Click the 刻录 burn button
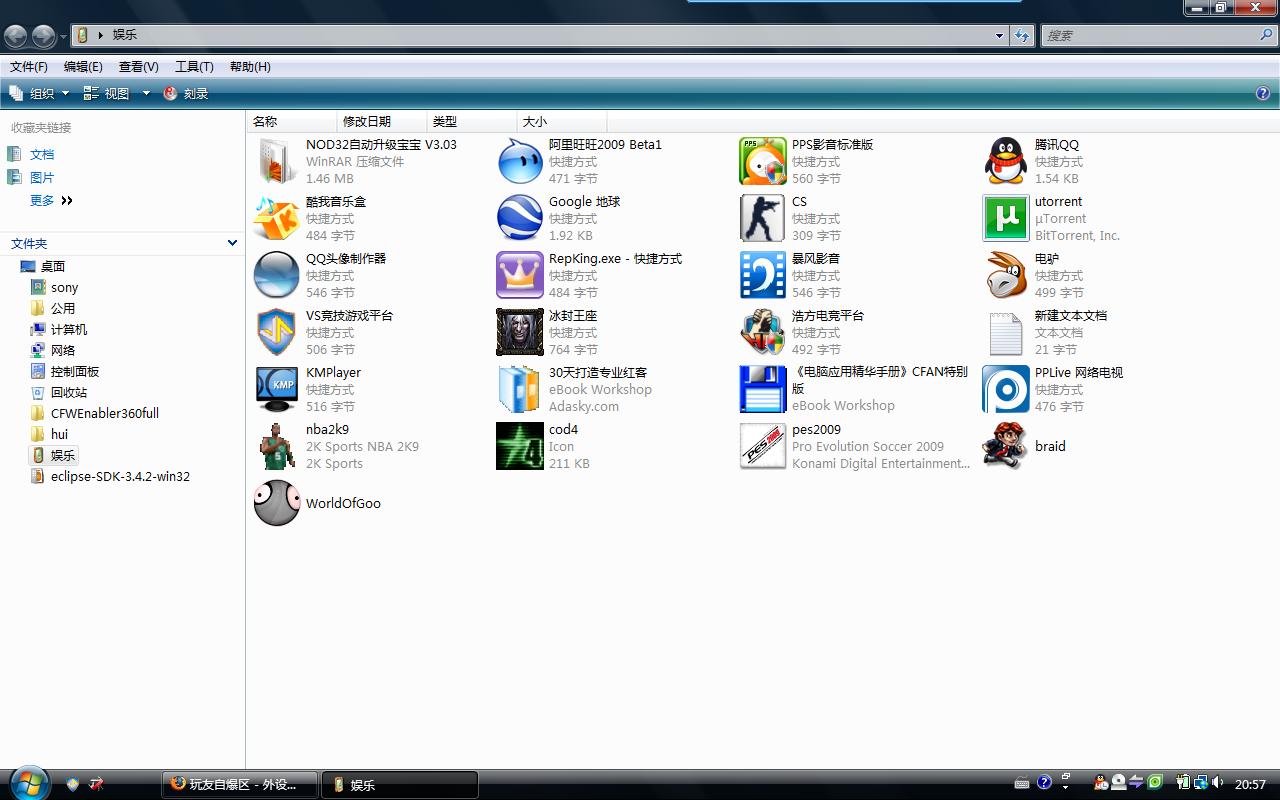Image resolution: width=1280 pixels, height=800 pixels. (x=186, y=93)
